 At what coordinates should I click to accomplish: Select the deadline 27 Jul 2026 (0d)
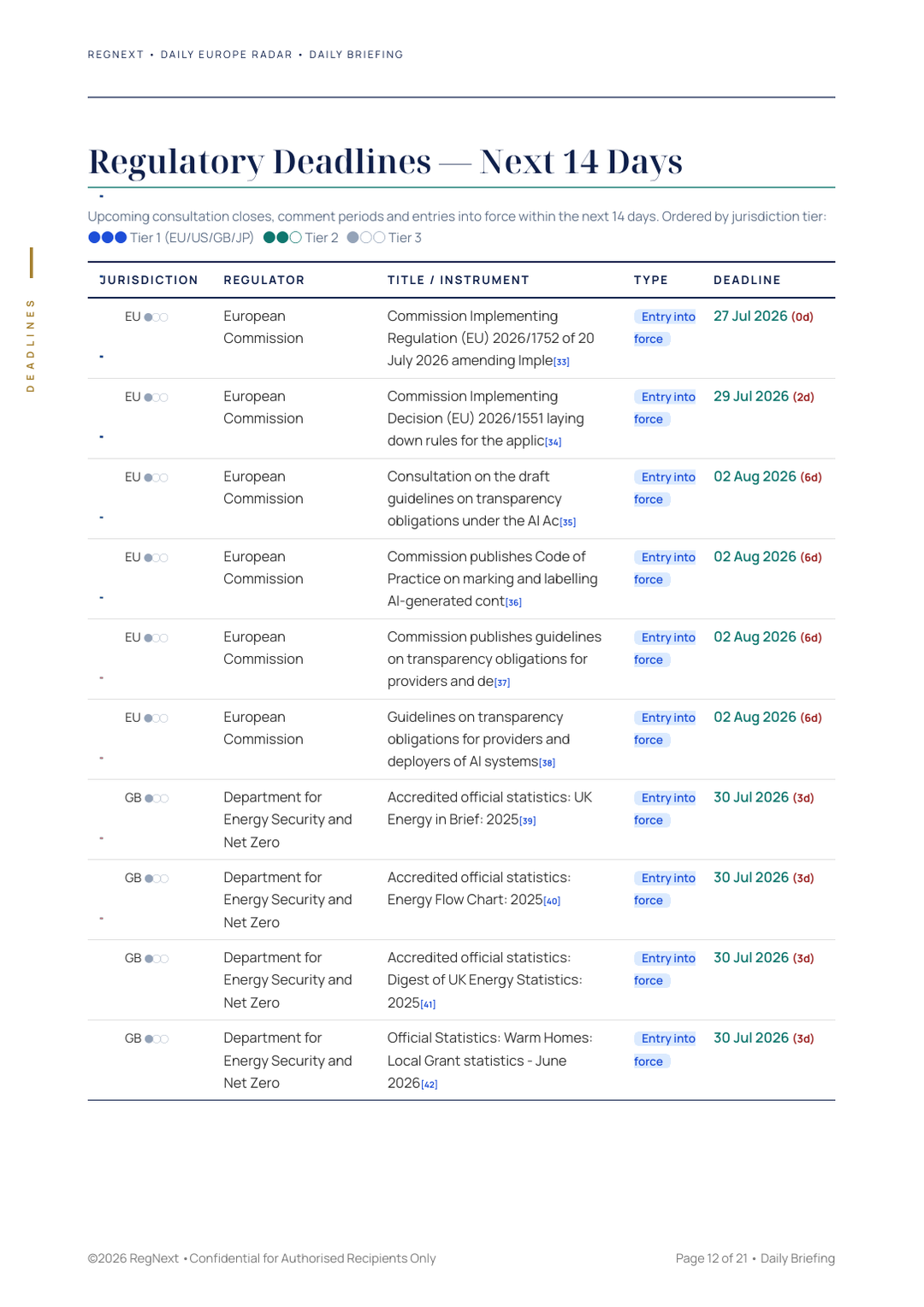coord(763,316)
